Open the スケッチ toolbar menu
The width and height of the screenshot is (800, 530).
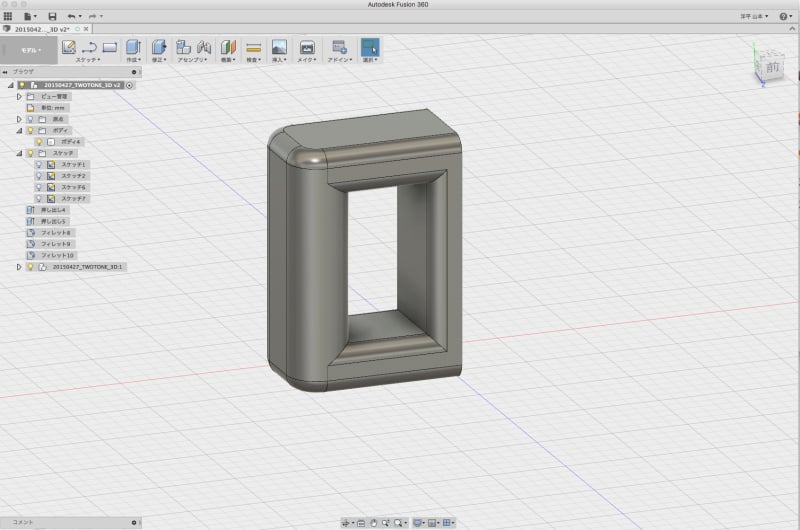click(x=88, y=60)
